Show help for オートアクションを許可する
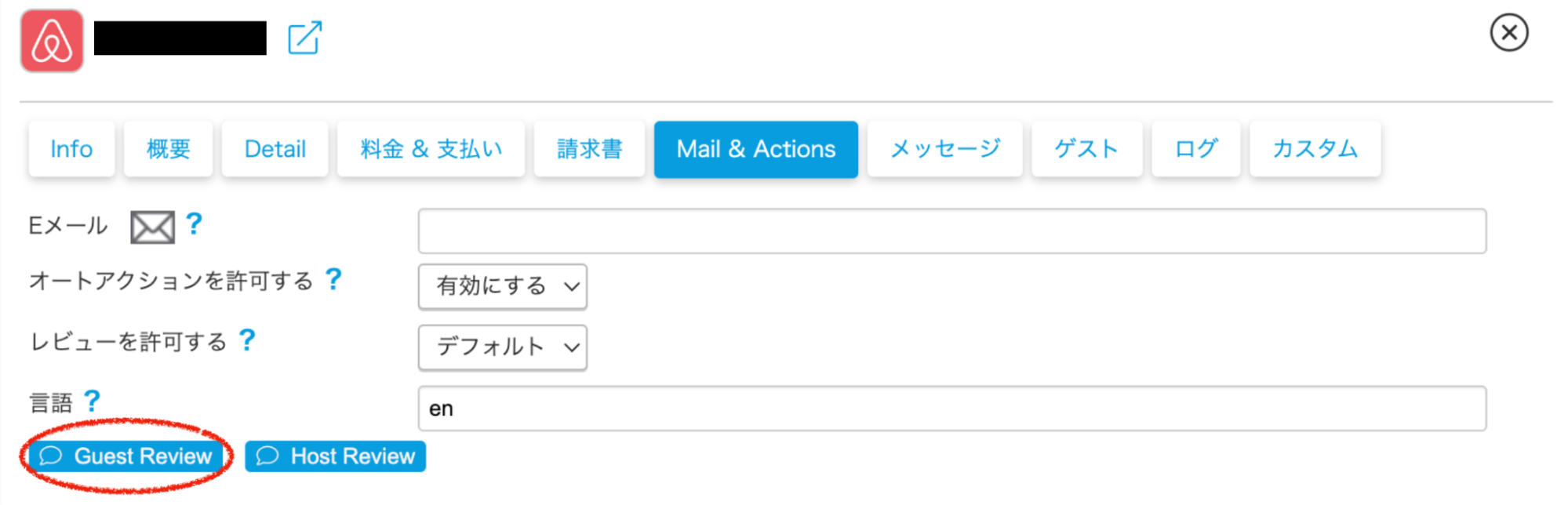Viewport: 1568px width, 505px height. click(x=333, y=279)
